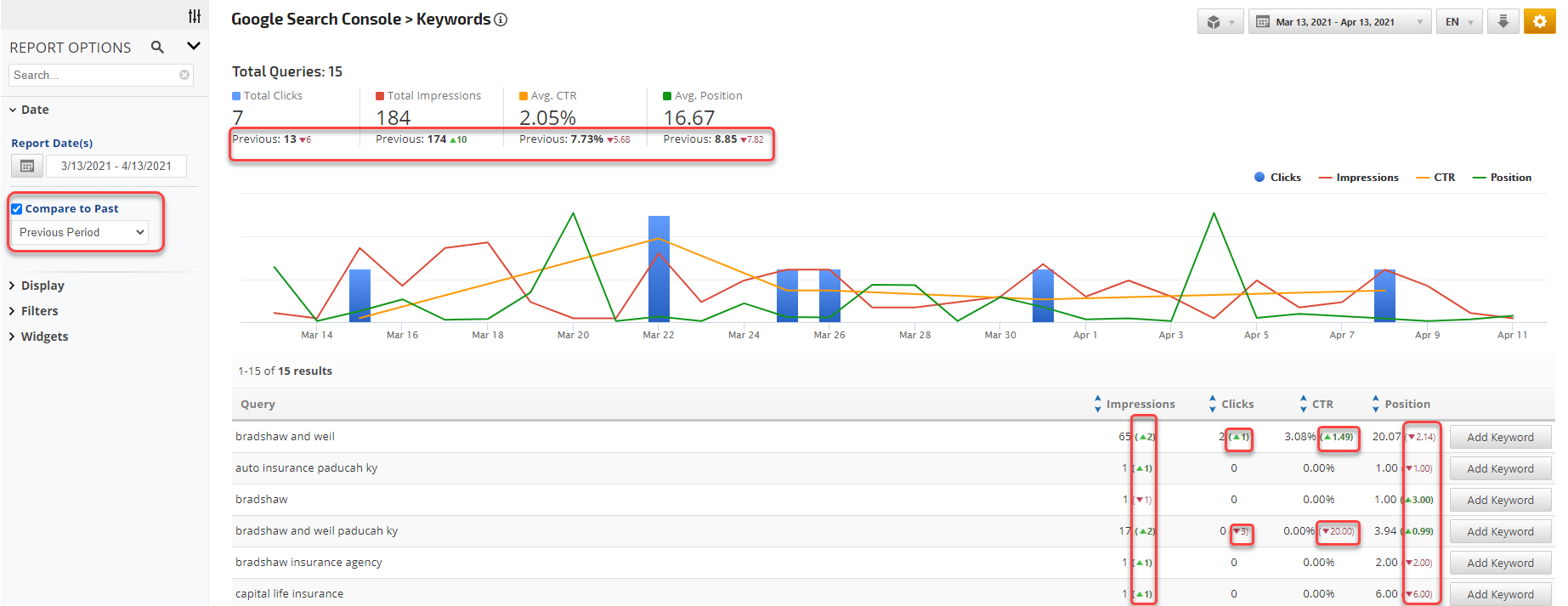Screen dimensions: 1568x606
Task: Open the cube icon menu
Action: click(x=1220, y=22)
